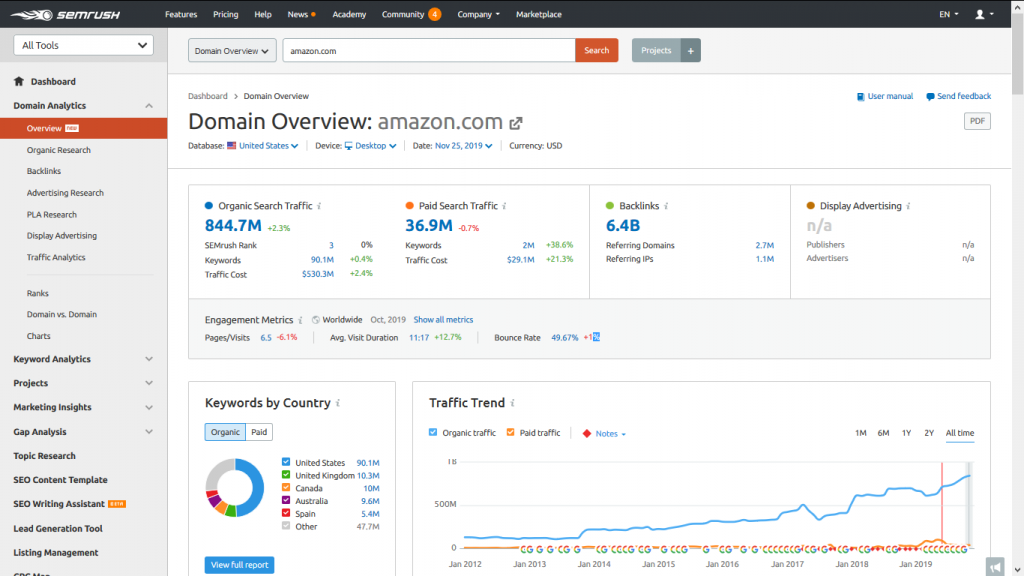Image resolution: width=1024 pixels, height=576 pixels.
Task: Uncheck the United Kingdom country checkbox
Action: pos(286,475)
